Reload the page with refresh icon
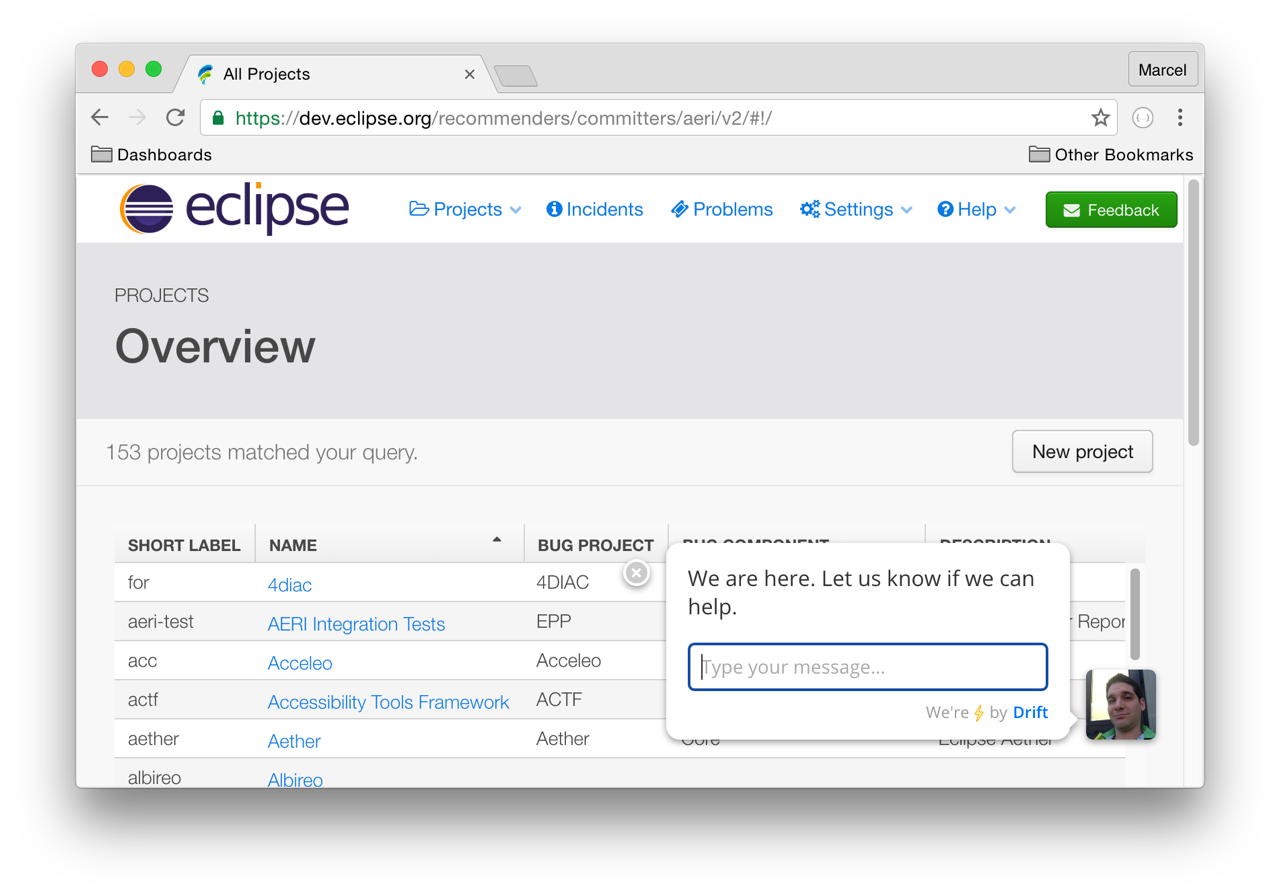The image size is (1280, 896). [x=176, y=118]
